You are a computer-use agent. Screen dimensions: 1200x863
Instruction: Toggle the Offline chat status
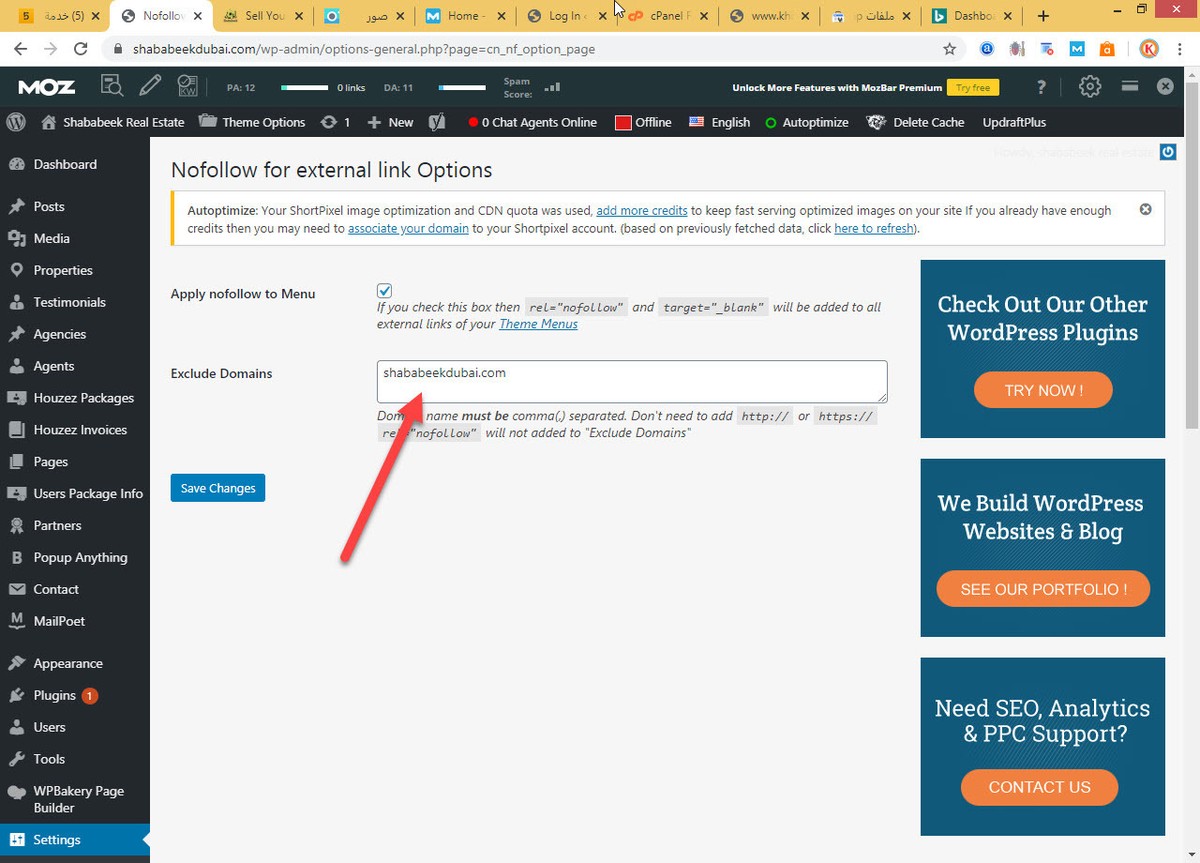(x=643, y=122)
